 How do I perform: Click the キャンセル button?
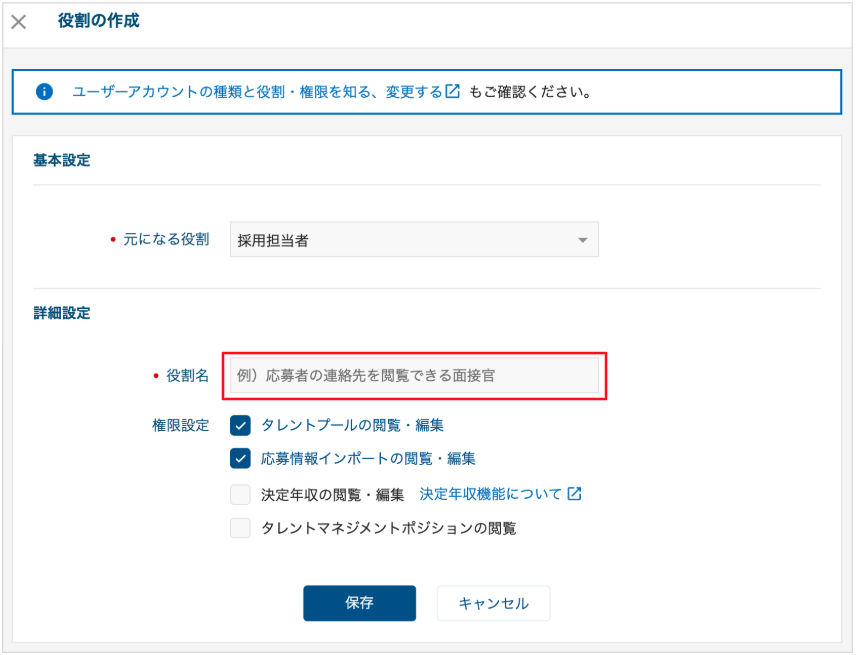pyautogui.click(x=494, y=603)
